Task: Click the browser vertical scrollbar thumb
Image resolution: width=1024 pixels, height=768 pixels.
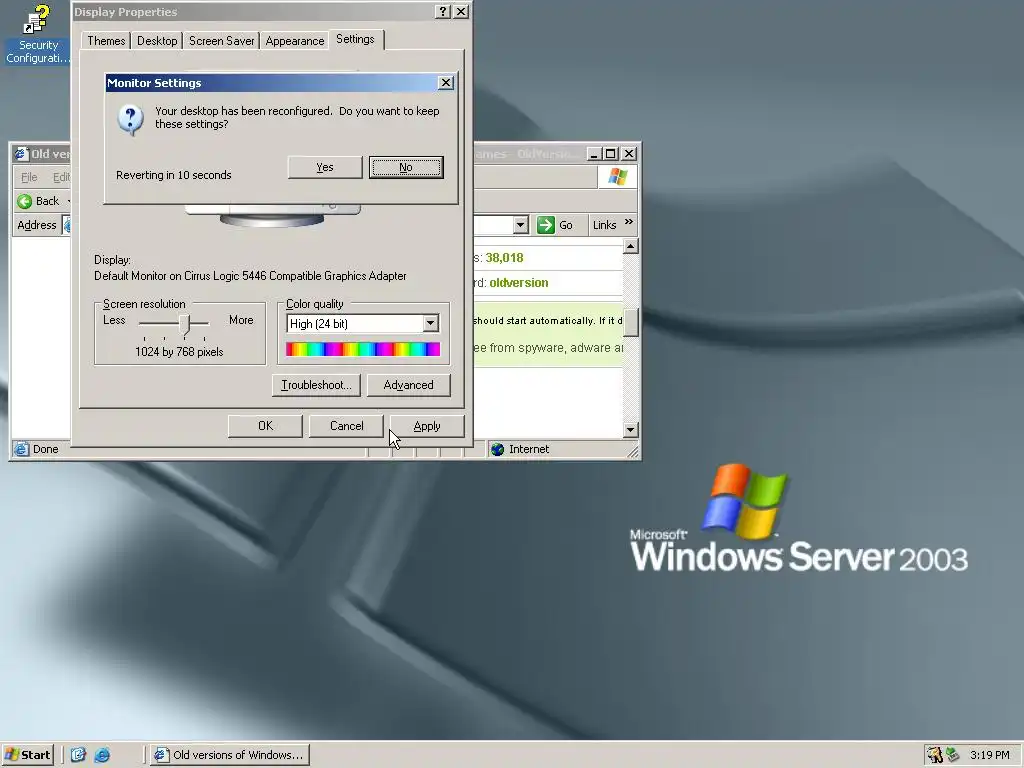Action: (630, 321)
